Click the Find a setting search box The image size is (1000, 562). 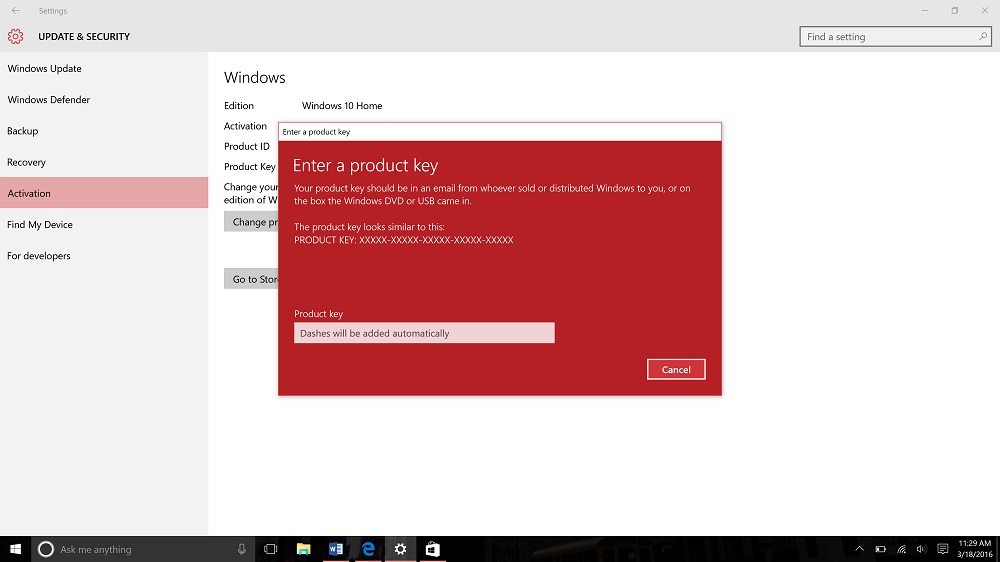click(895, 36)
